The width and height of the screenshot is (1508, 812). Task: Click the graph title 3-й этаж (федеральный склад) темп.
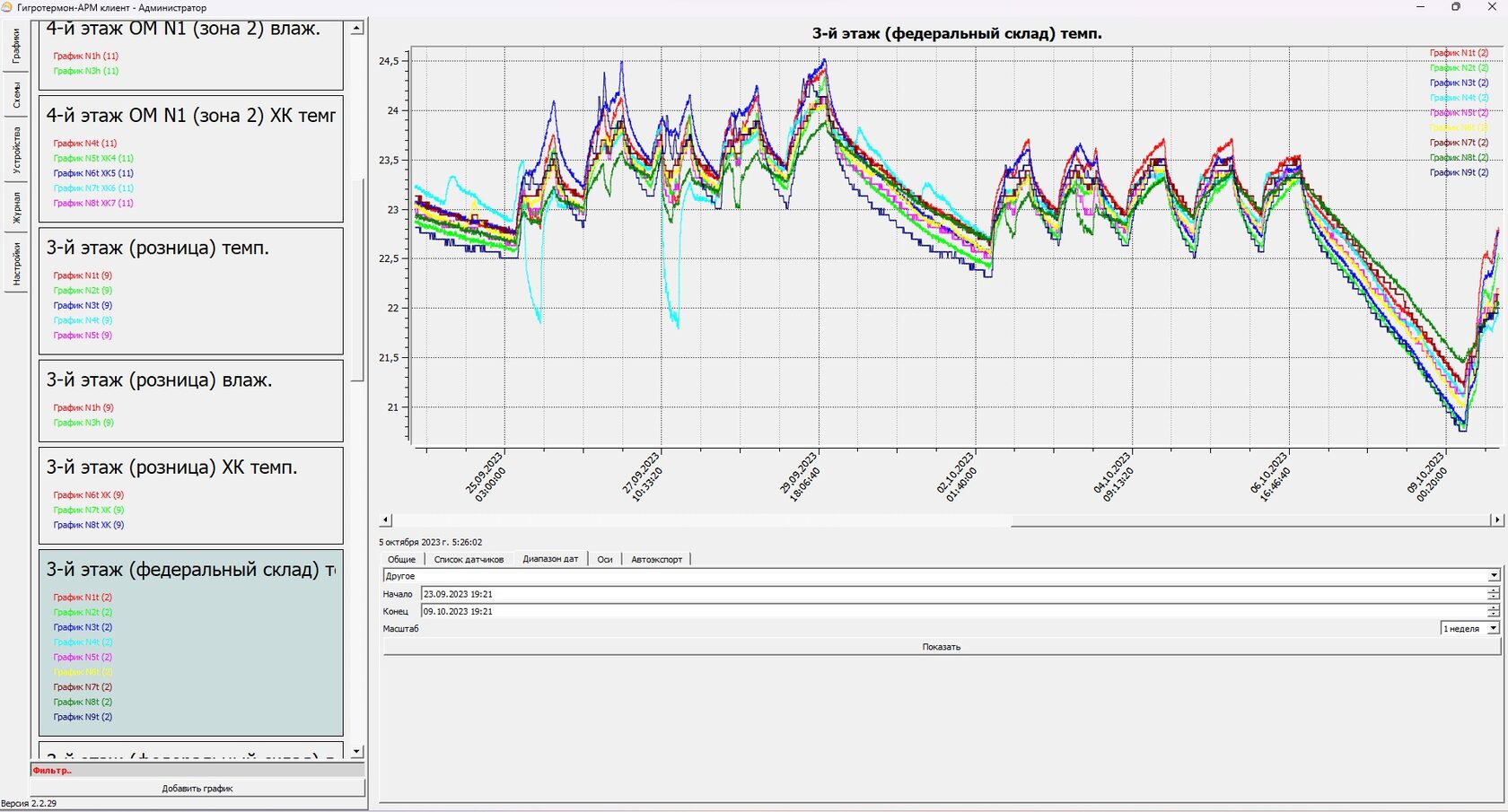pyautogui.click(x=957, y=34)
